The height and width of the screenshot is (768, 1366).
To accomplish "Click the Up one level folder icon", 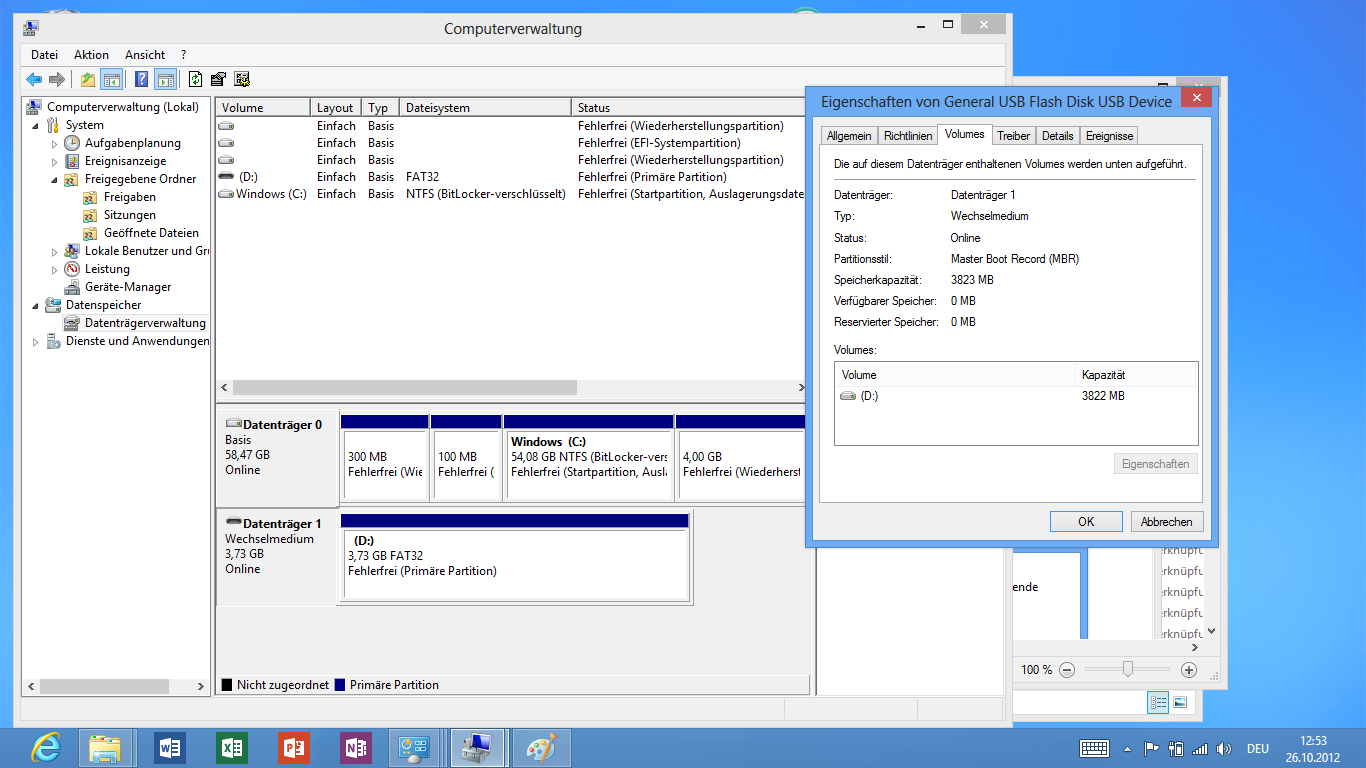I will click(88, 79).
